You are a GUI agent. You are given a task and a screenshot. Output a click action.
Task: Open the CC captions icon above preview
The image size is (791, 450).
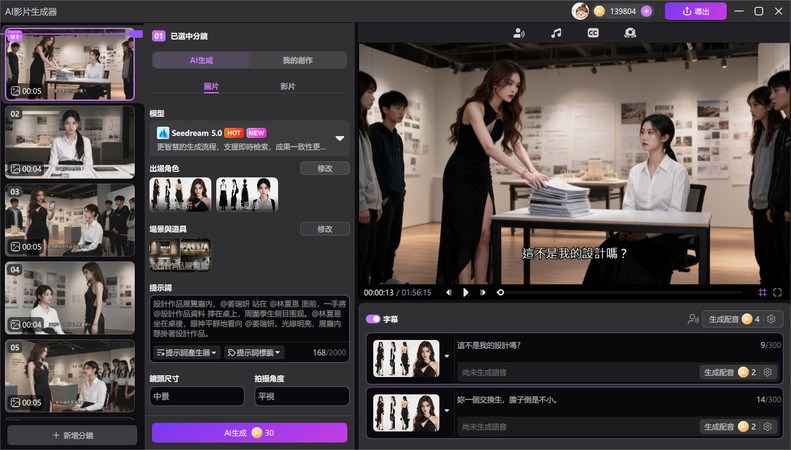click(593, 33)
